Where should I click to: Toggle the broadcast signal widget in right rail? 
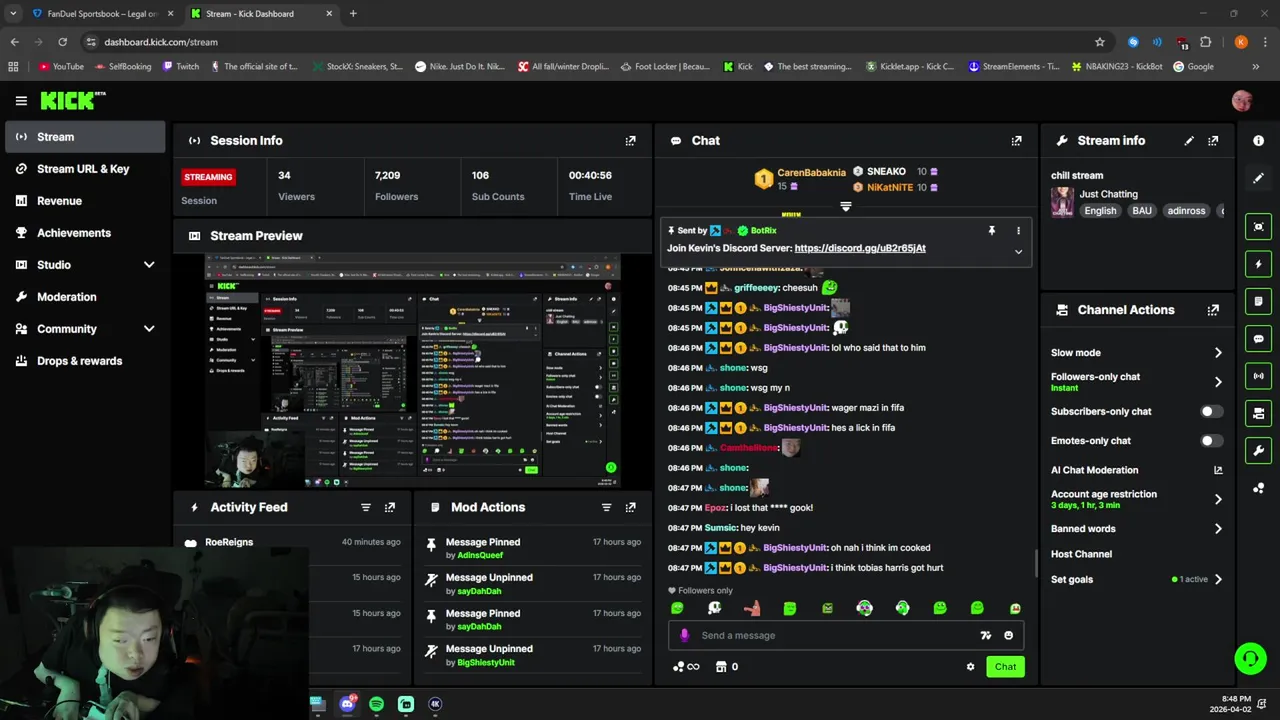click(x=1258, y=376)
